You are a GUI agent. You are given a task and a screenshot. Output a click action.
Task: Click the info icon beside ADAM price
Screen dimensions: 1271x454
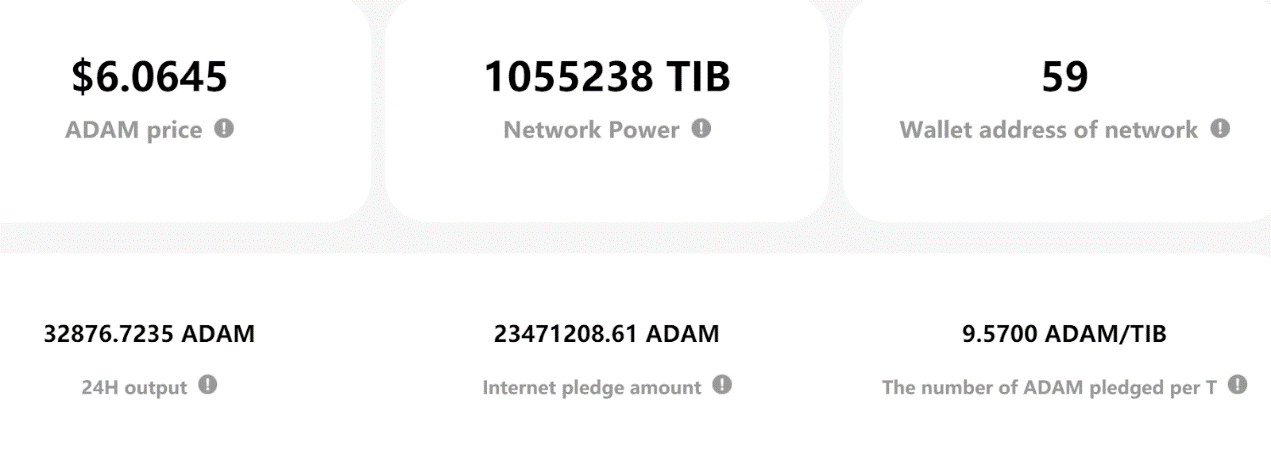point(225,129)
